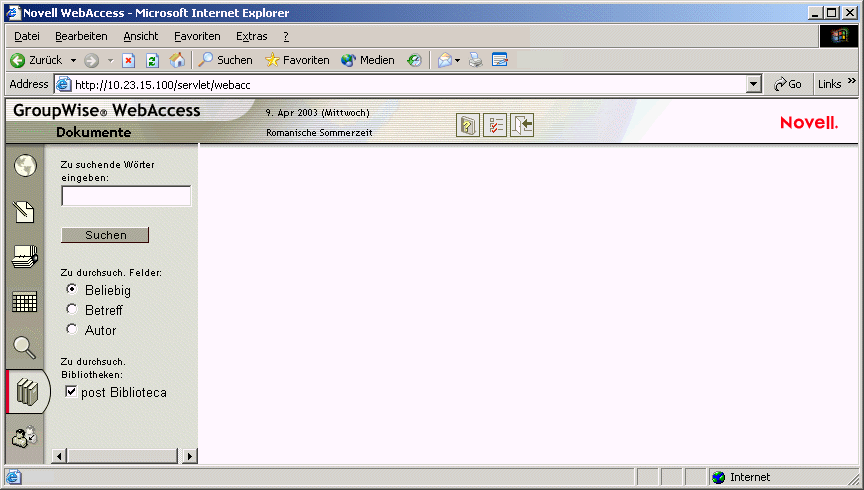Select the Betreff radio button
This screenshot has height=490, width=864.
click(x=72, y=309)
